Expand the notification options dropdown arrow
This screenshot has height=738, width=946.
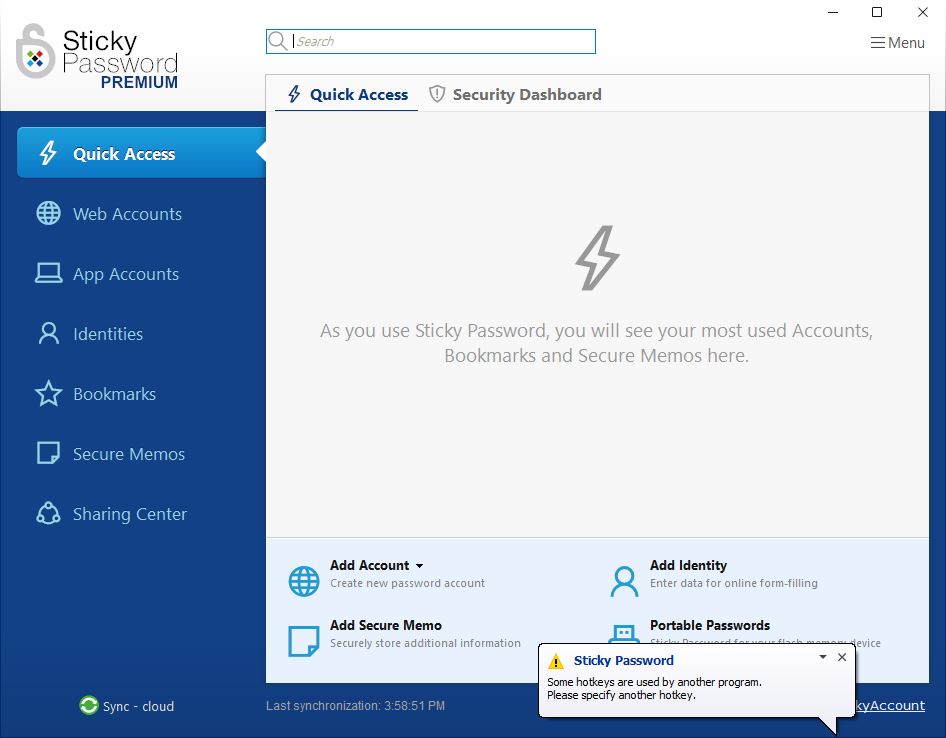(823, 657)
